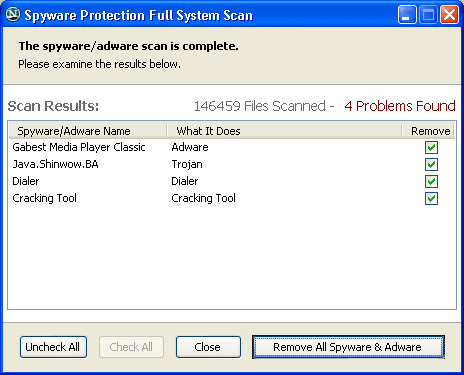
Task: Click the Norton globe icon in title bar
Action: click(13, 15)
